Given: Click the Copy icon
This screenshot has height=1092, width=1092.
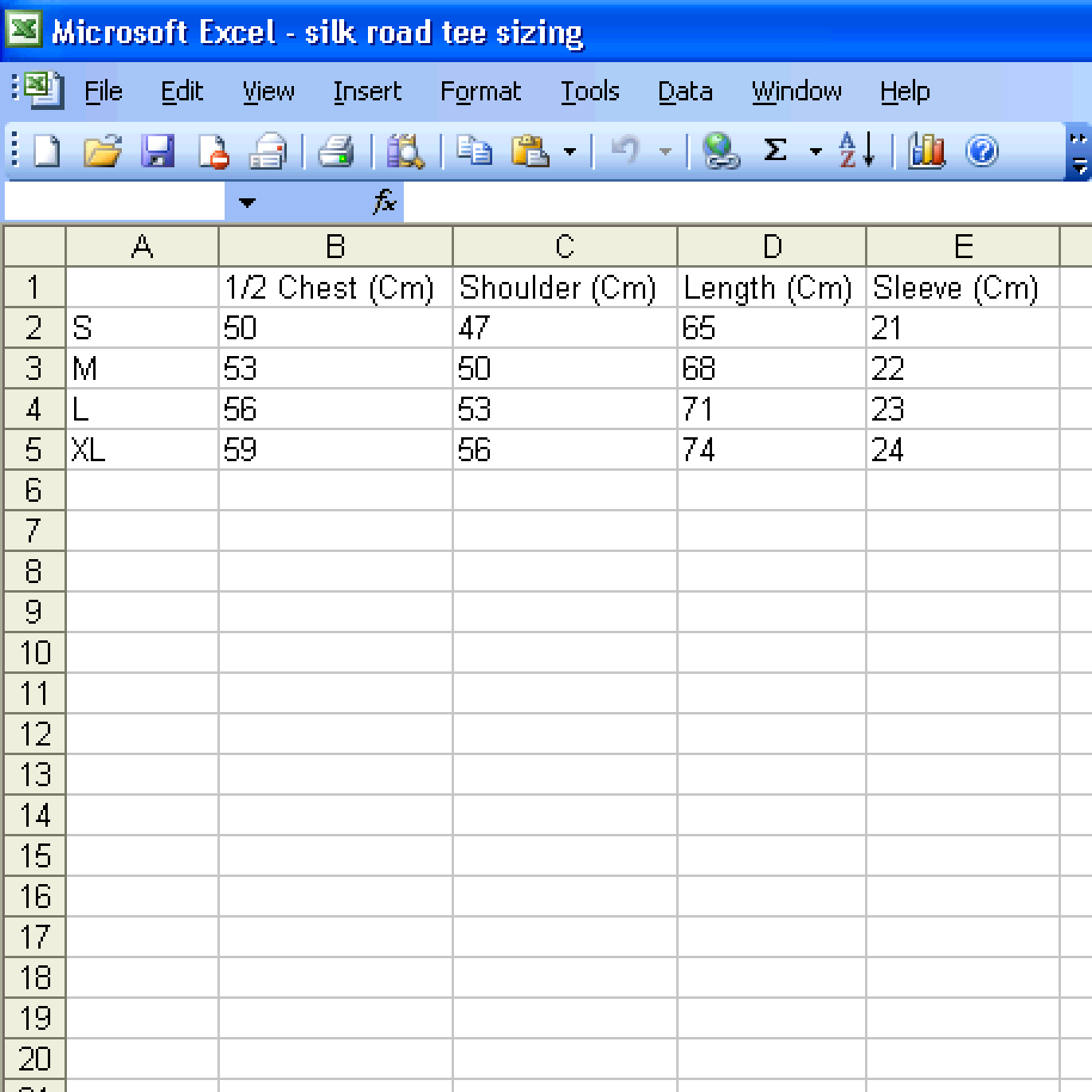Looking at the screenshot, I should pyautogui.click(x=475, y=151).
